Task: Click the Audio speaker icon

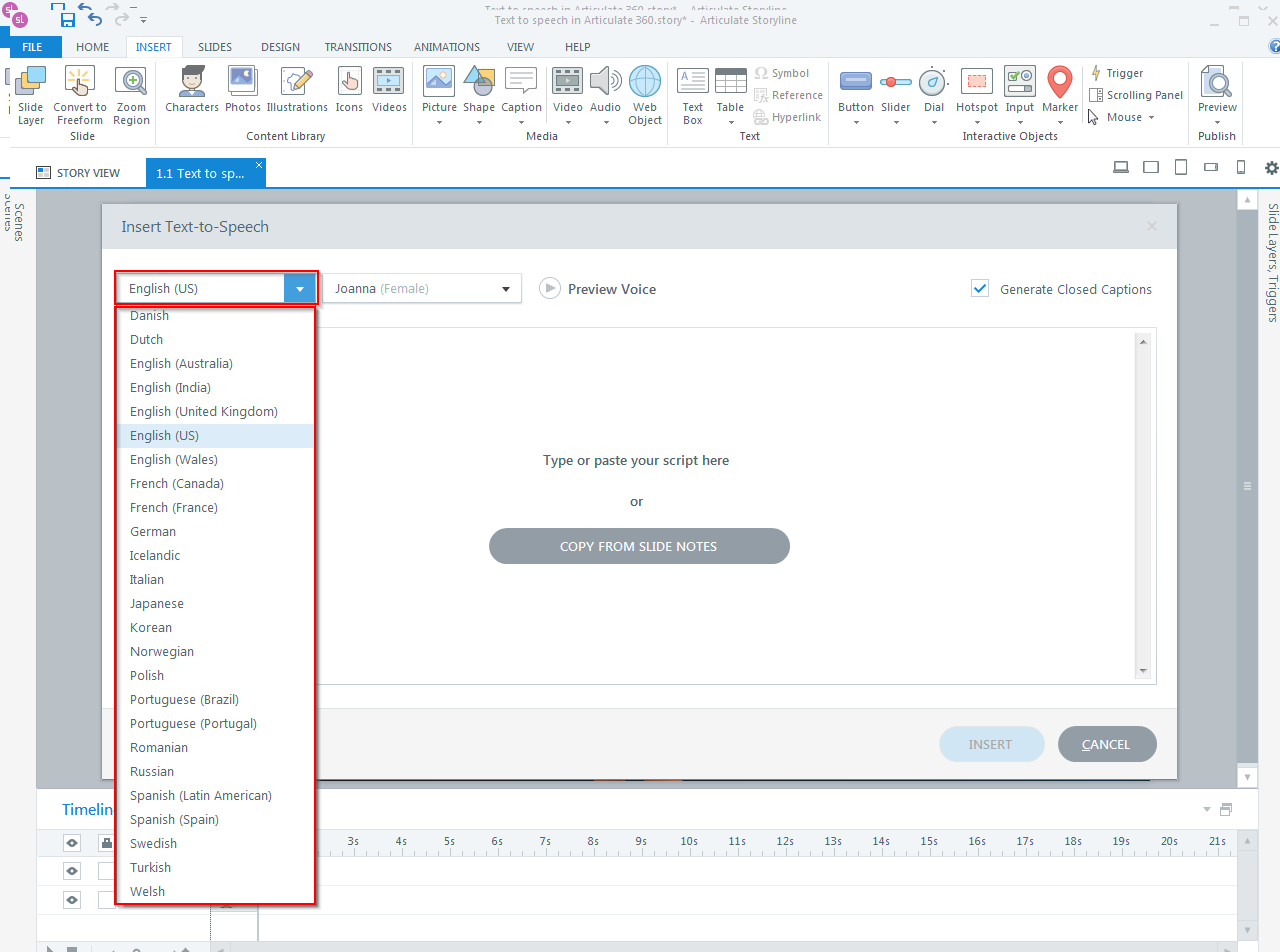Action: pos(605,81)
